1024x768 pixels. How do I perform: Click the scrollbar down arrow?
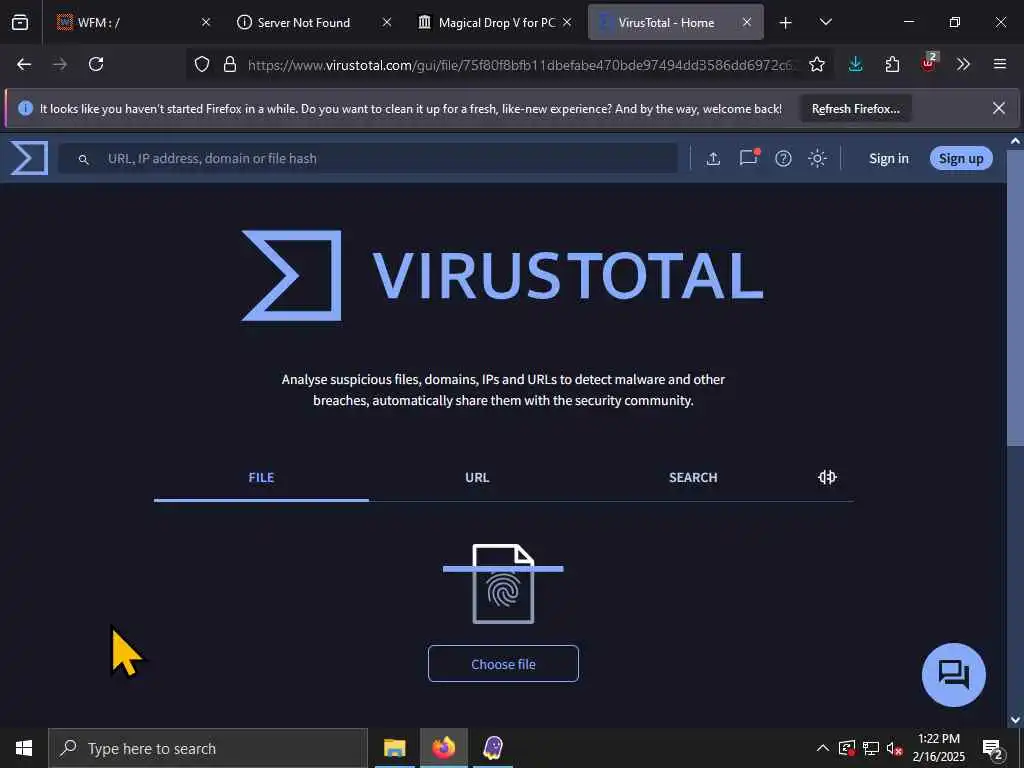point(1015,720)
